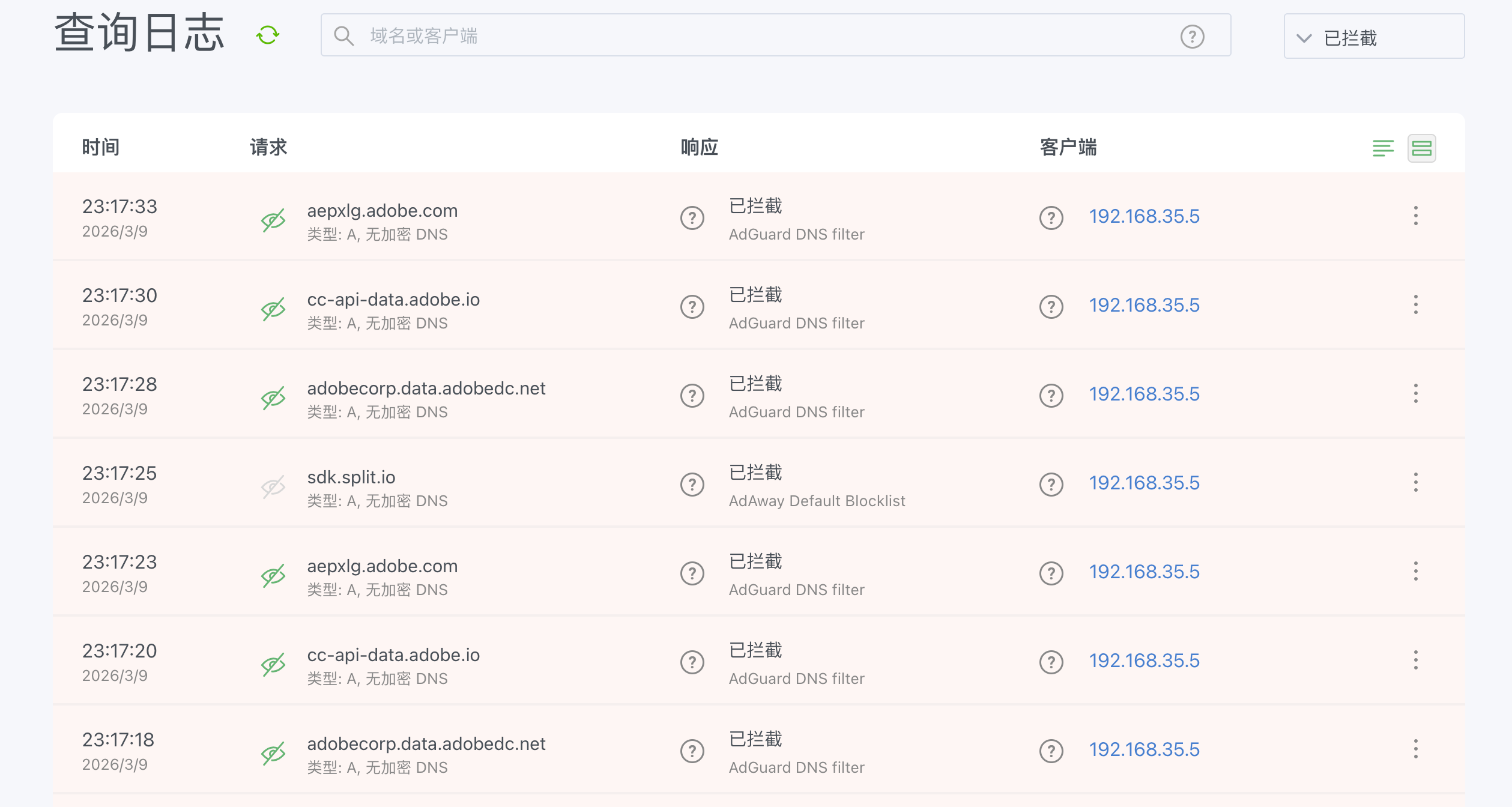This screenshot has width=1512, height=807.
Task: Open the 已拦截 filter dropdown
Action: 1373,37
